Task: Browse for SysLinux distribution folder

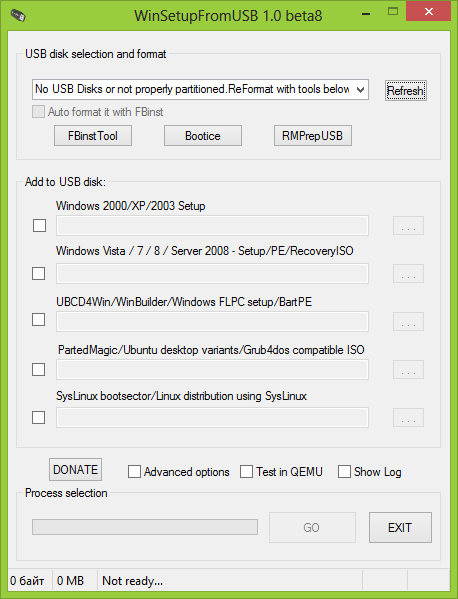Action: (x=408, y=418)
